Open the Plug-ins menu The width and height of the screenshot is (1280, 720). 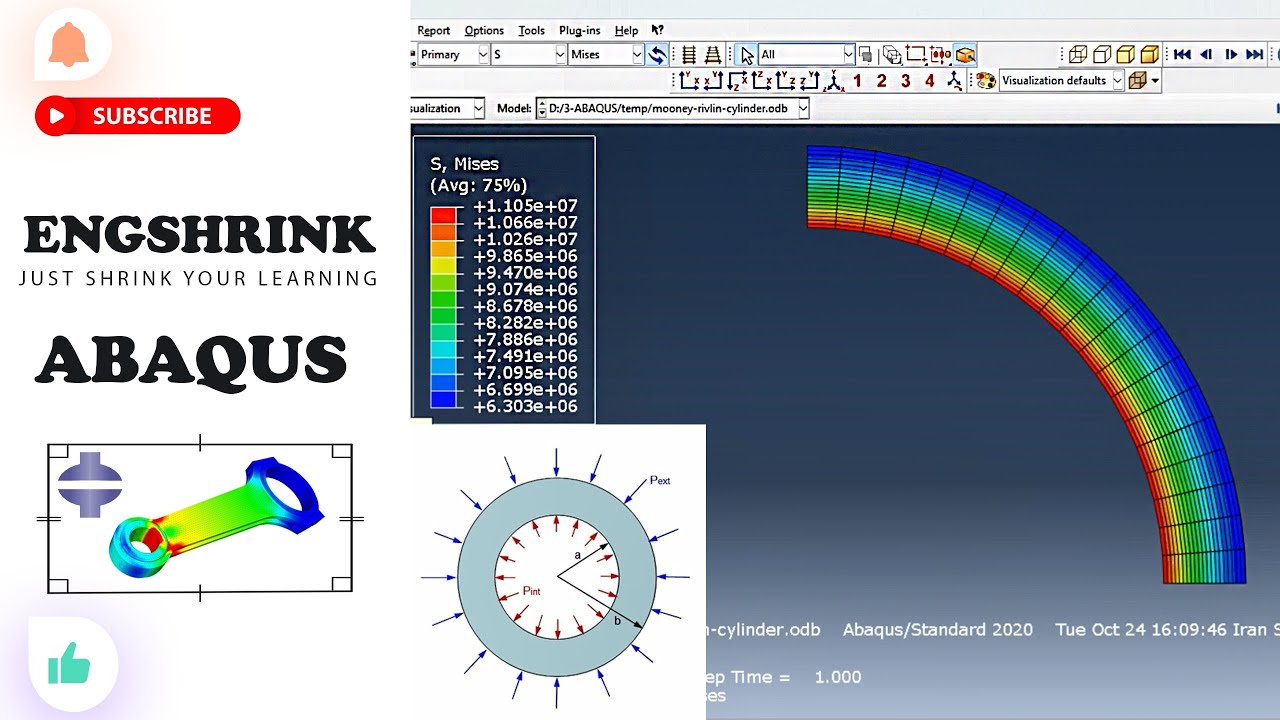coord(579,30)
